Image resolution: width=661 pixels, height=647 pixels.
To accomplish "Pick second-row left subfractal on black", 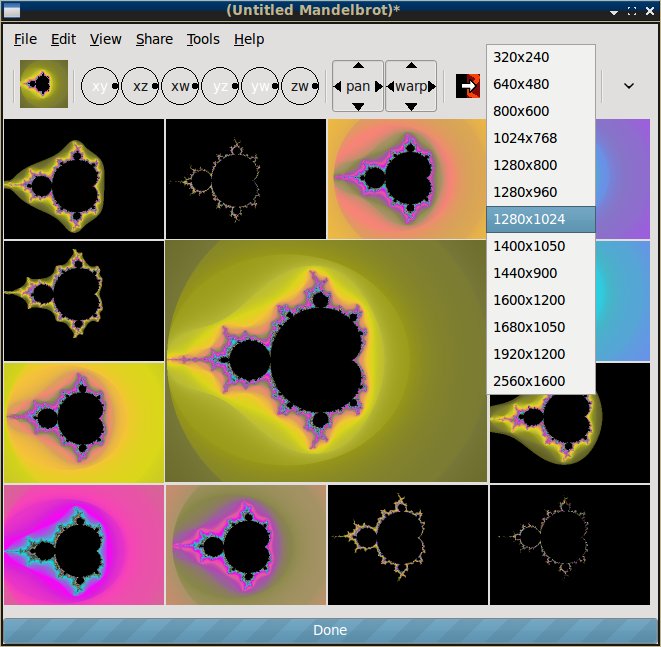I will point(84,301).
